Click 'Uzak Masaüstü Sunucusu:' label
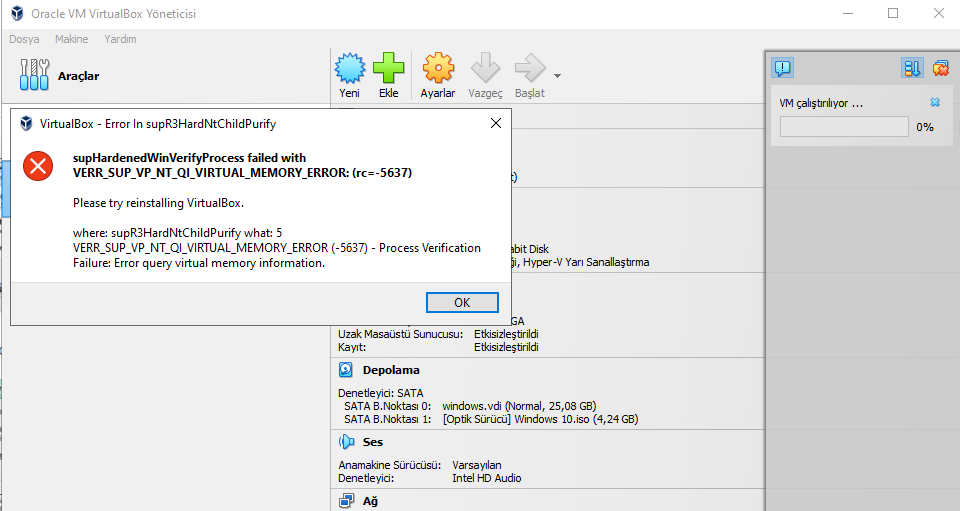 tap(400, 334)
